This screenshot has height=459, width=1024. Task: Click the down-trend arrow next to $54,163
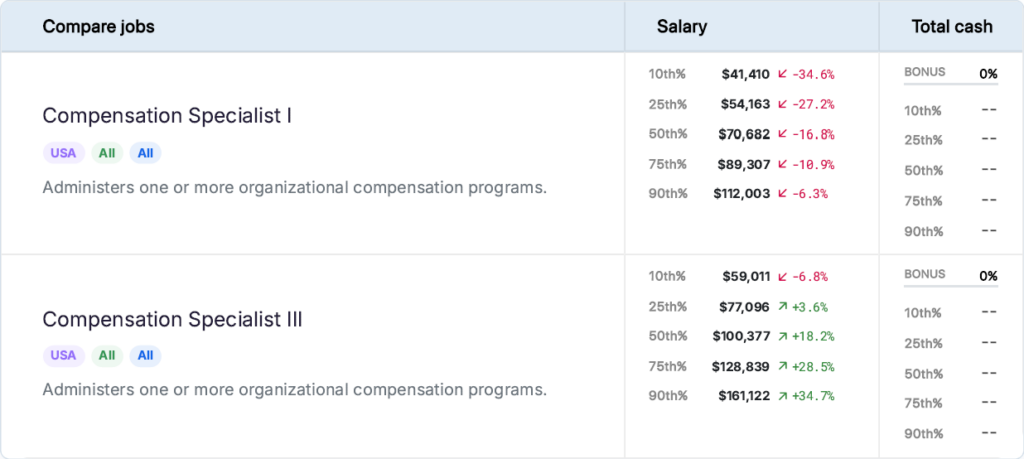(782, 104)
